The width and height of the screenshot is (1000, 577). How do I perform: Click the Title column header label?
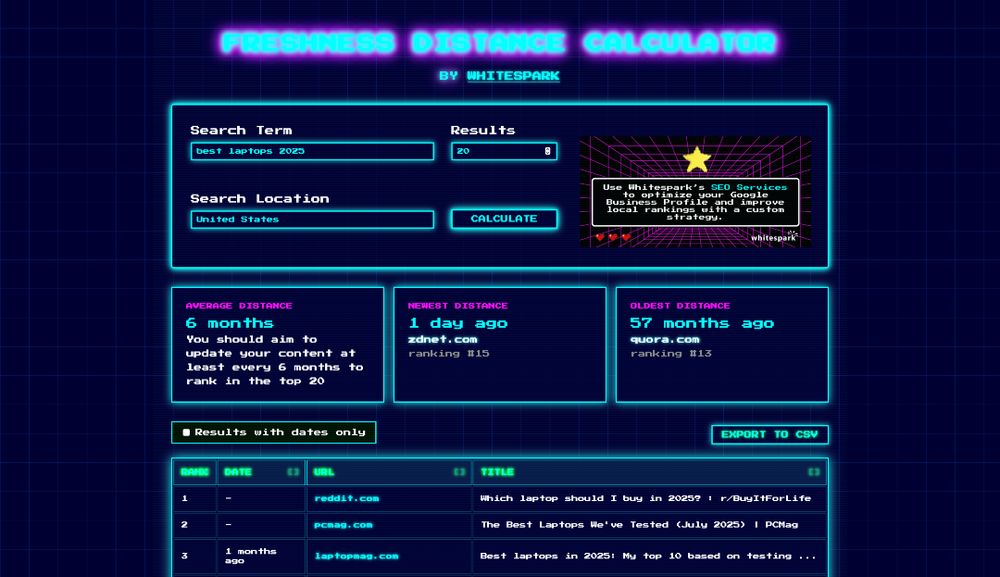tap(497, 472)
